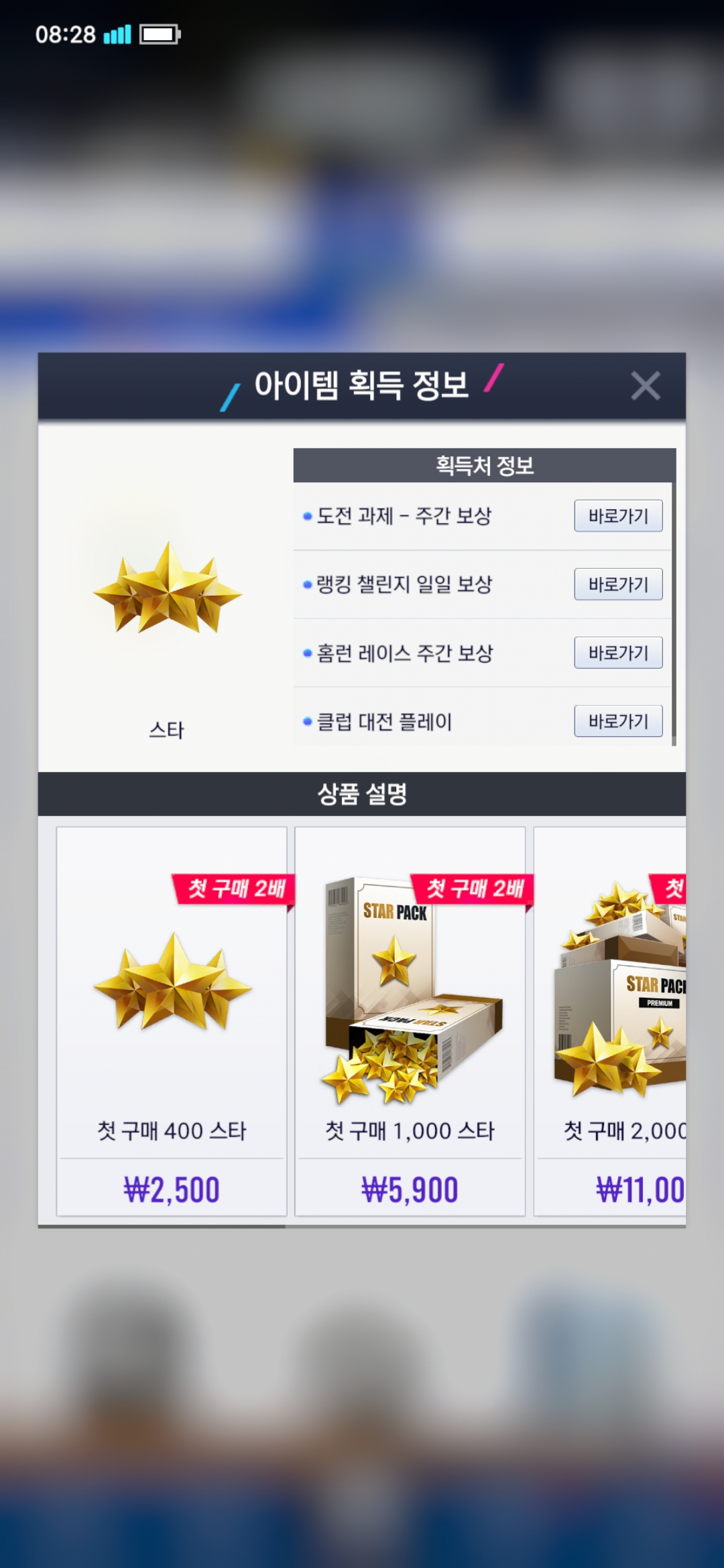Tap 바로가기 for 도전 과제 – 주간 보상
724x1568 pixels.
[618, 516]
